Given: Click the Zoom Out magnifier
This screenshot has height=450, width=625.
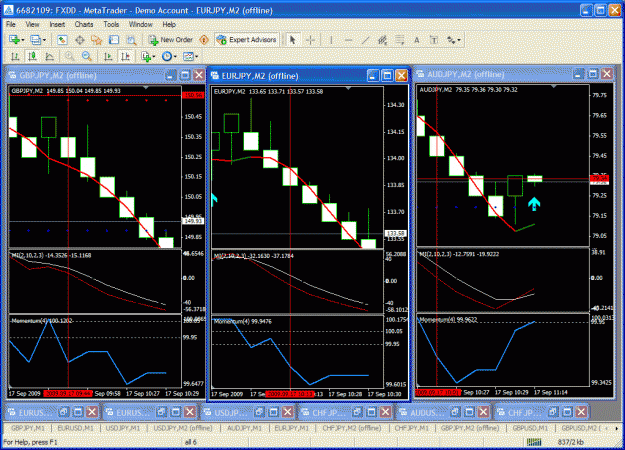Looking at the screenshot, I should 86,57.
